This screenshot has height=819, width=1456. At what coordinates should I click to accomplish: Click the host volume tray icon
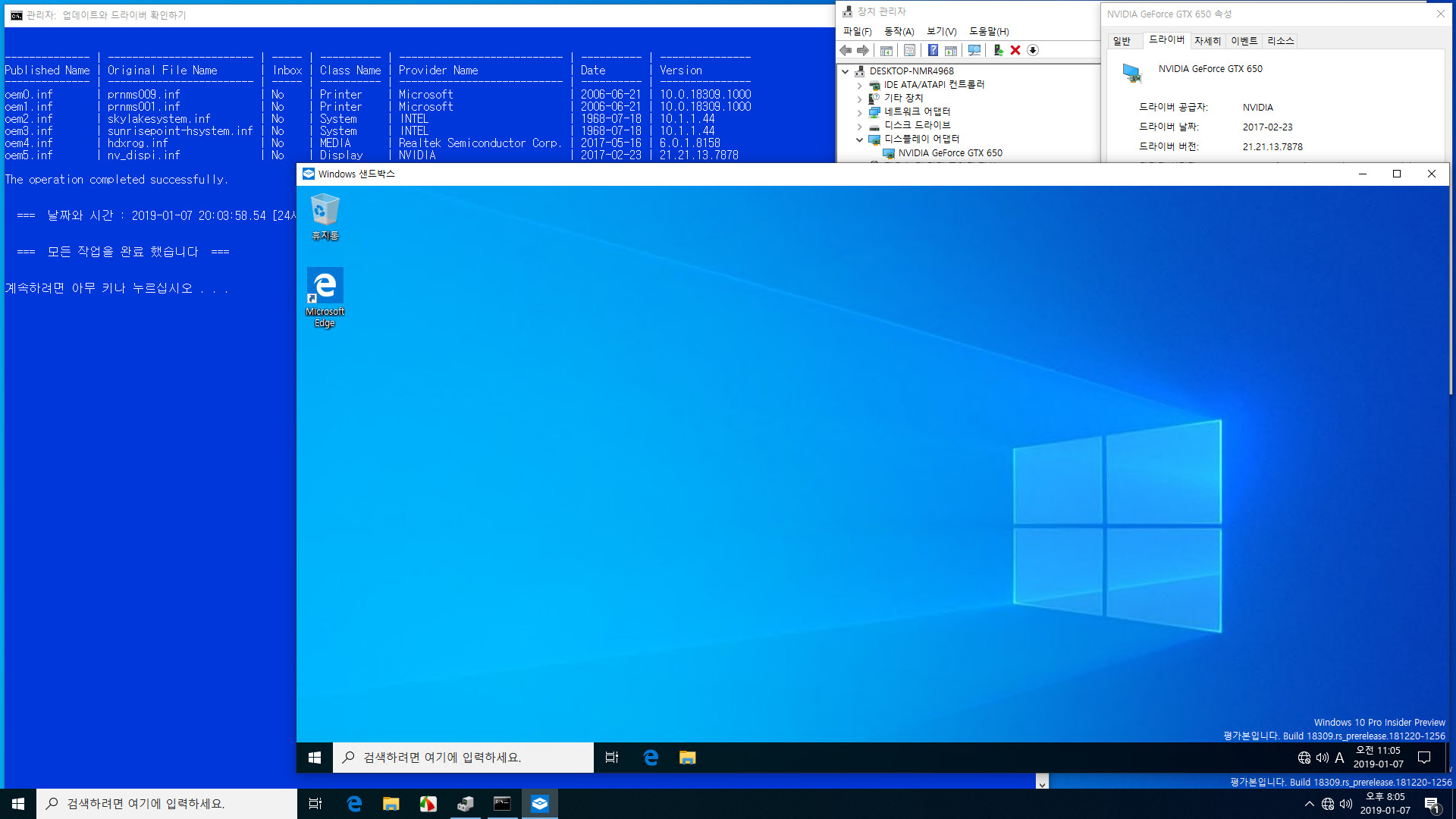[x=1346, y=804]
